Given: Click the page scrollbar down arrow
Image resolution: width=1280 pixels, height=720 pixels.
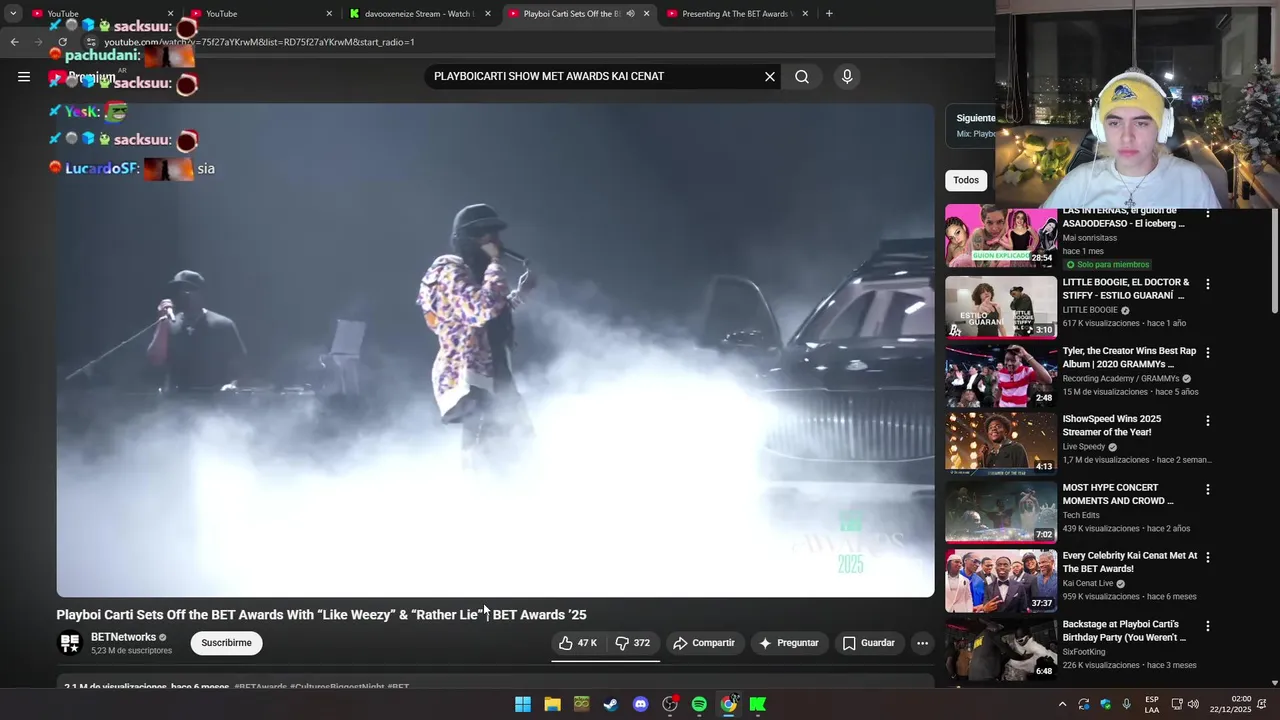Looking at the screenshot, I should (x=1274, y=683).
